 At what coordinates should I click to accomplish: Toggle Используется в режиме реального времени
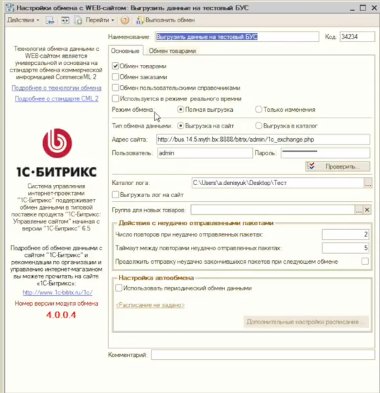[115, 99]
